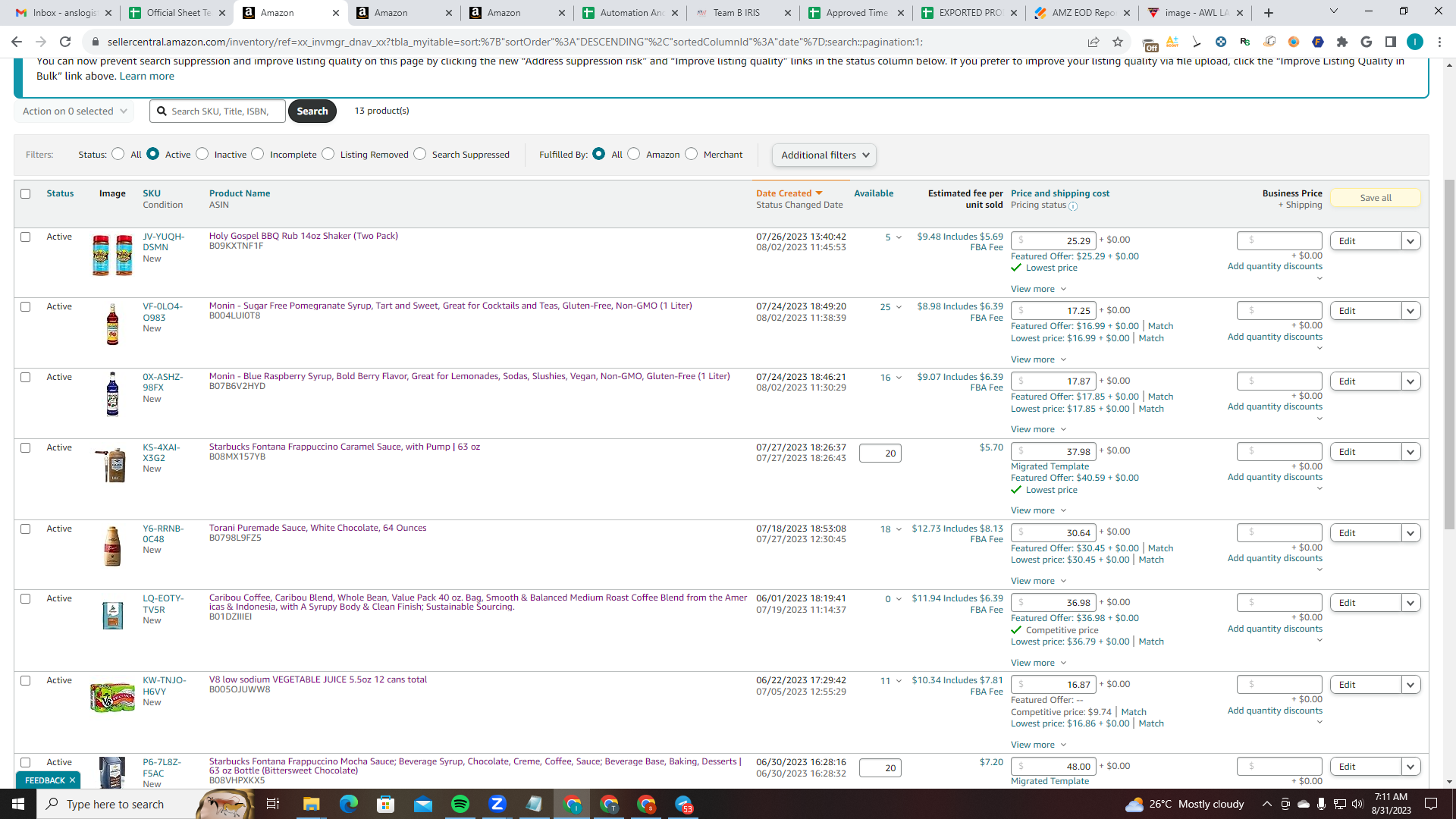Launch Microsoft Edge from the taskbar

[x=349, y=804]
